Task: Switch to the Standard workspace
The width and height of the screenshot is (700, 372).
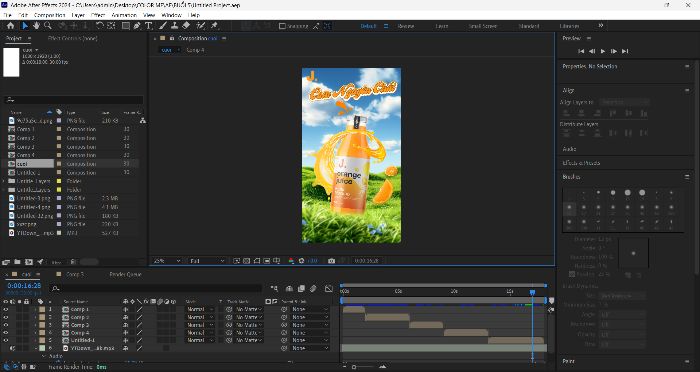Action: click(x=529, y=26)
